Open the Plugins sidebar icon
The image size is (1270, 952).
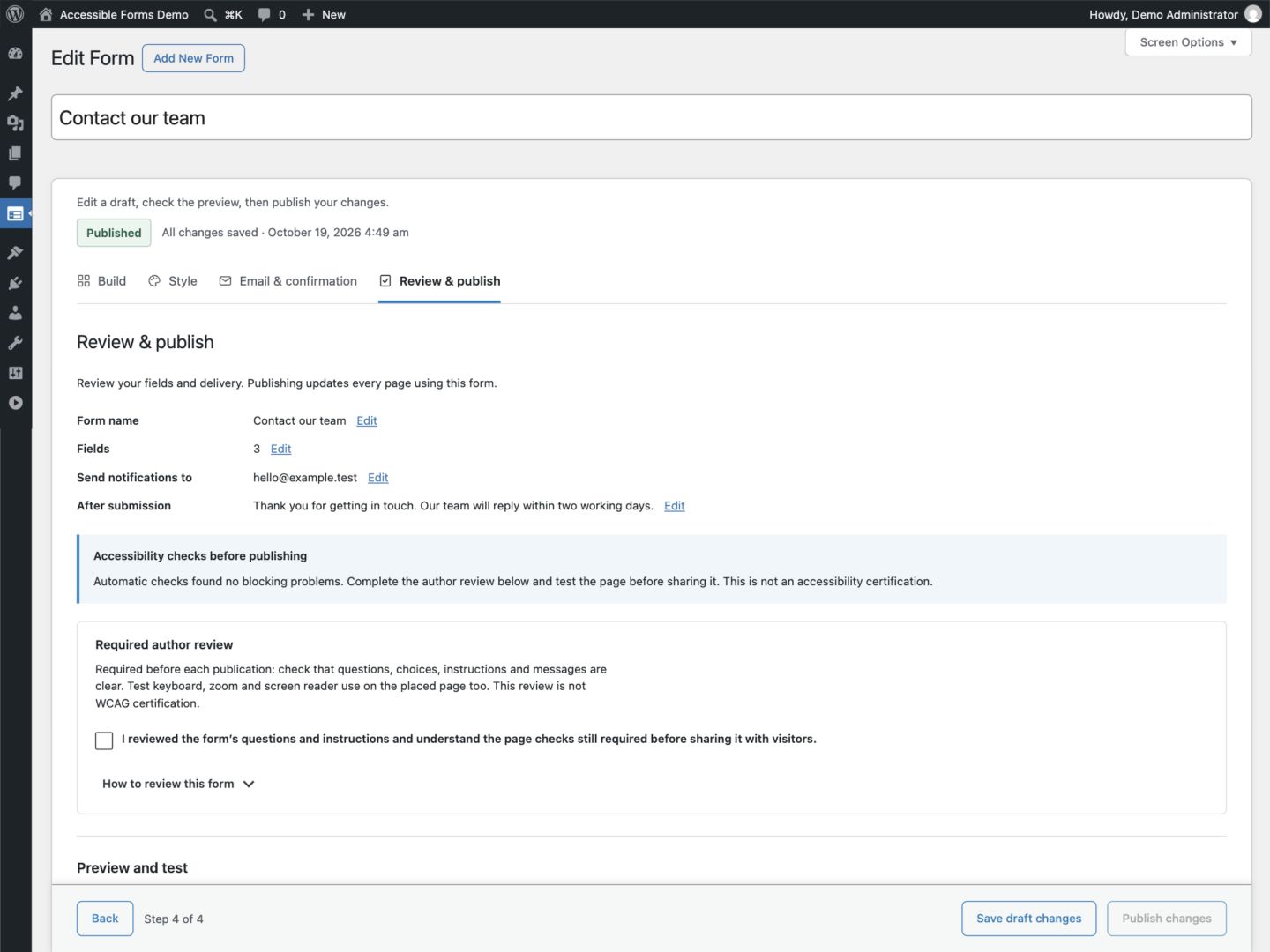15,283
